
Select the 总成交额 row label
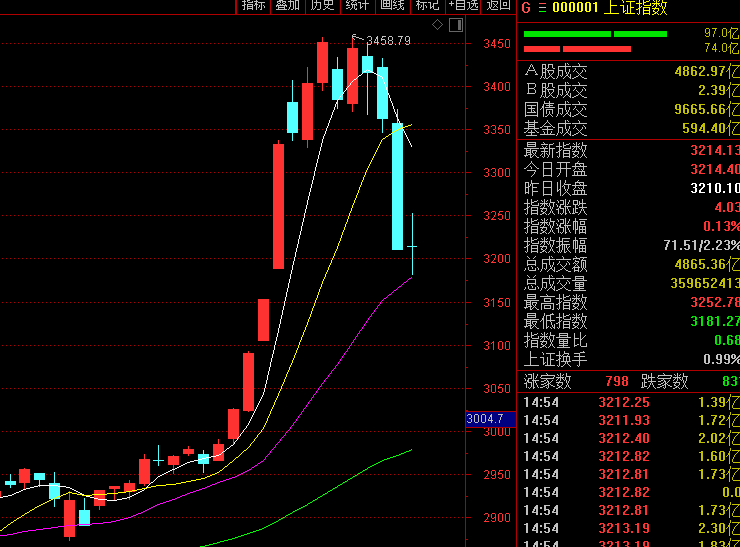pos(556,265)
